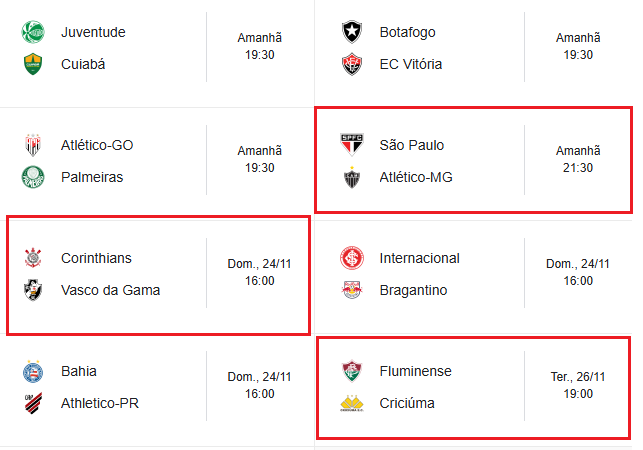Screen dimensions: 643x450
Task: Click the EC Vitória crest
Action: [352, 64]
